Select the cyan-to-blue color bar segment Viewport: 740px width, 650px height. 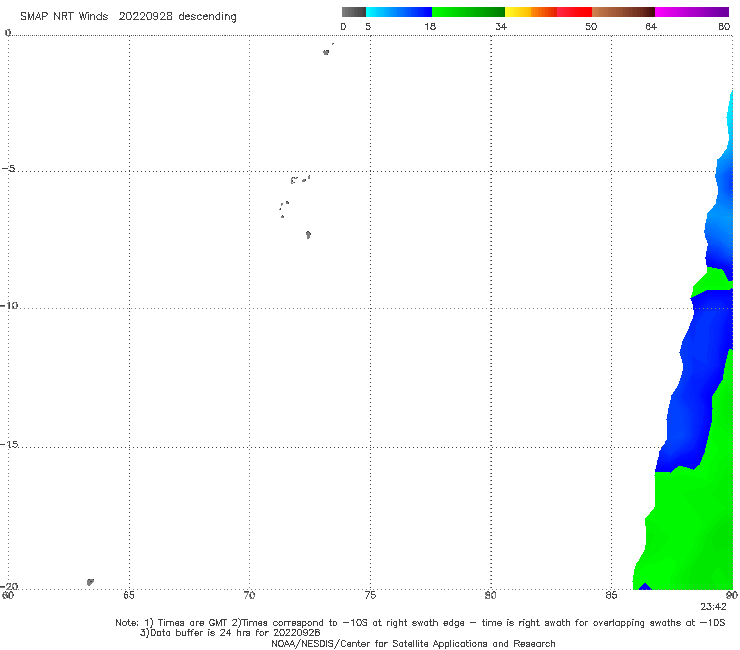pyautogui.click(x=399, y=12)
